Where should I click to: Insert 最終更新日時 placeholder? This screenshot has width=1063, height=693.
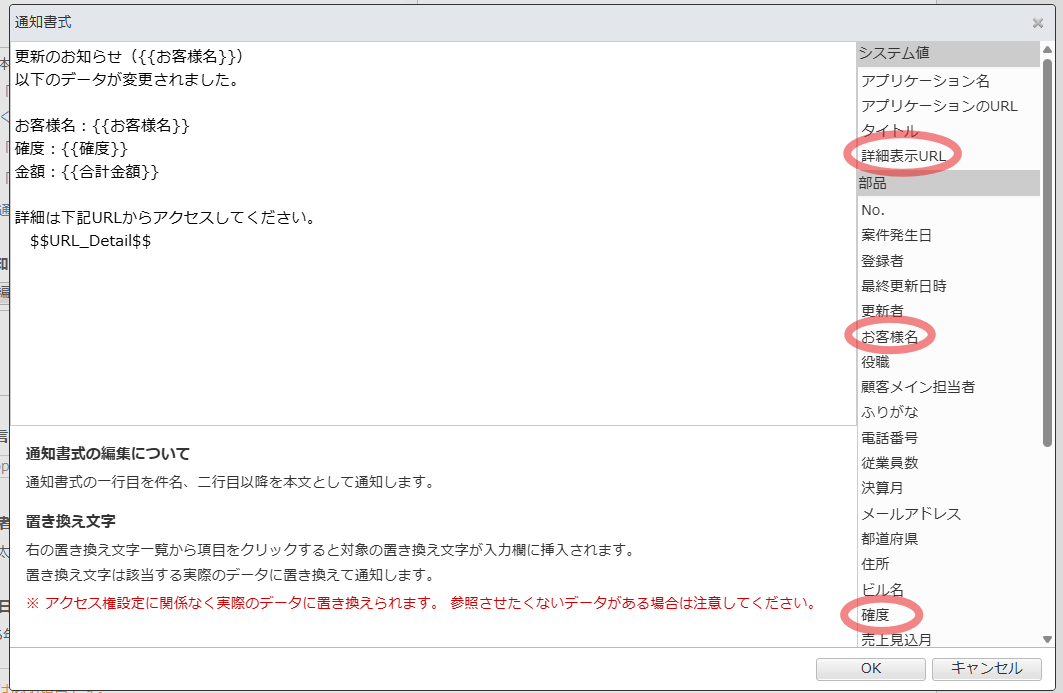point(903,286)
